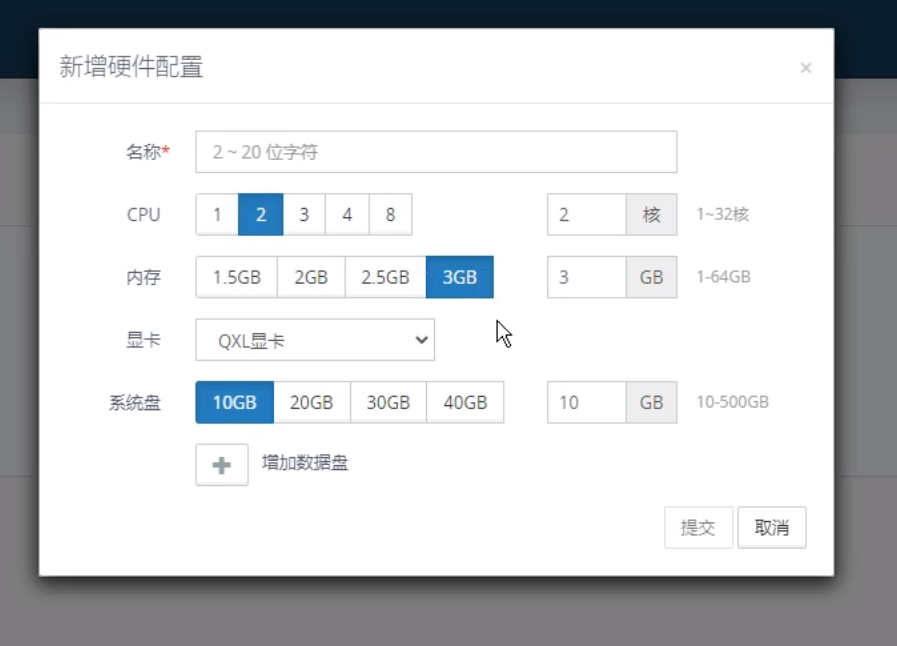Close the dialog with the X icon
The width and height of the screenshot is (897, 646).
[x=805, y=68]
